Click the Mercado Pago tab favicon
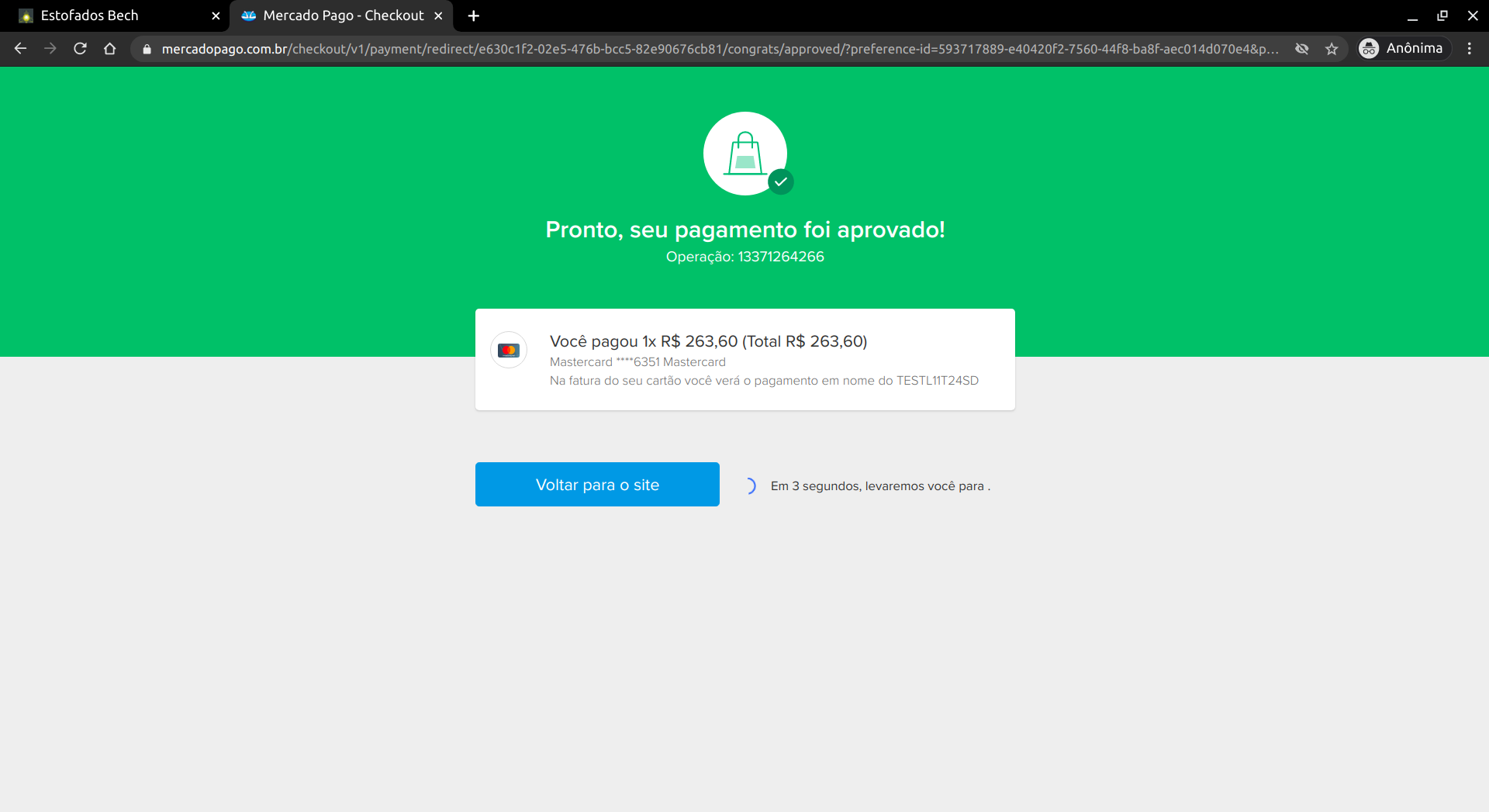1489x812 pixels. click(x=249, y=16)
